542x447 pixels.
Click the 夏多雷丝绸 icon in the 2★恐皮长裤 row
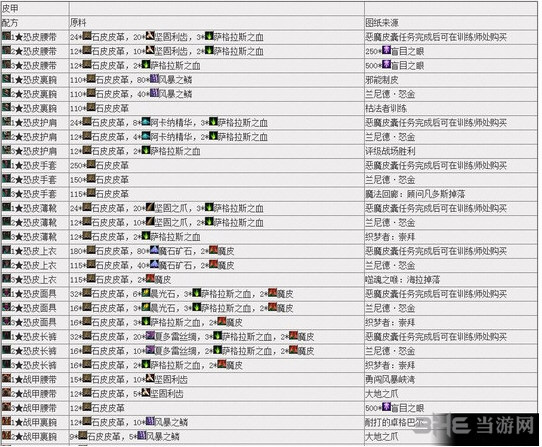150,350
